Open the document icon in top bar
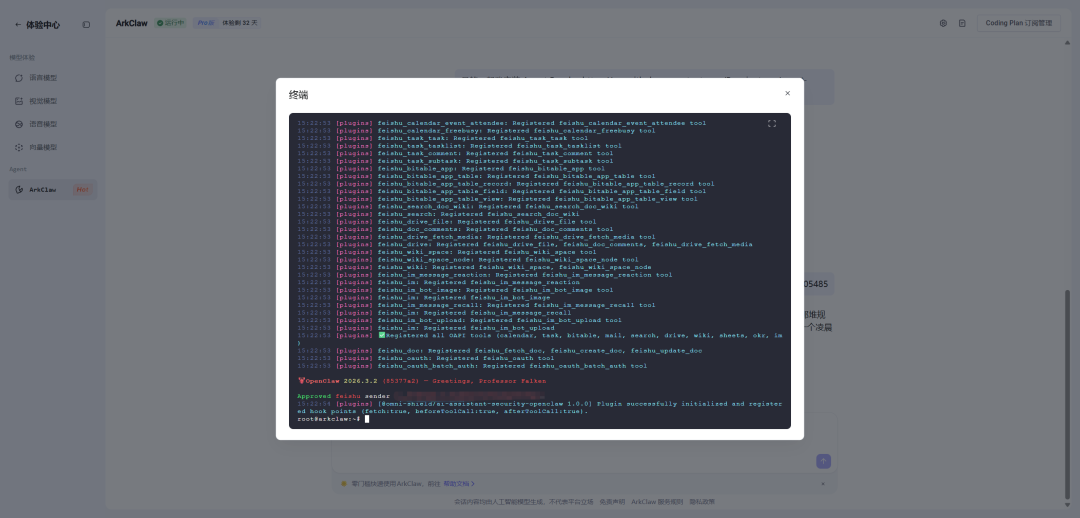The image size is (1080, 518). click(x=962, y=23)
